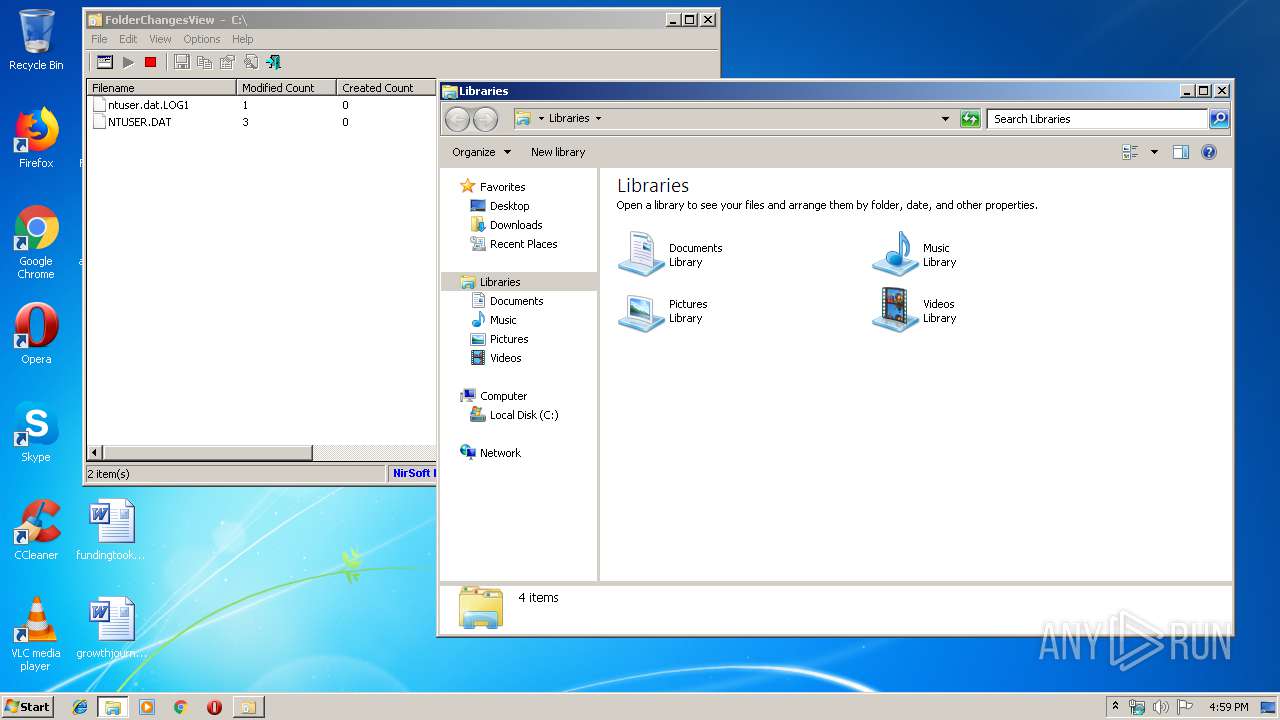Select the Recycle Bin desktop icon
This screenshot has height=720, width=1280.
click(x=36, y=40)
